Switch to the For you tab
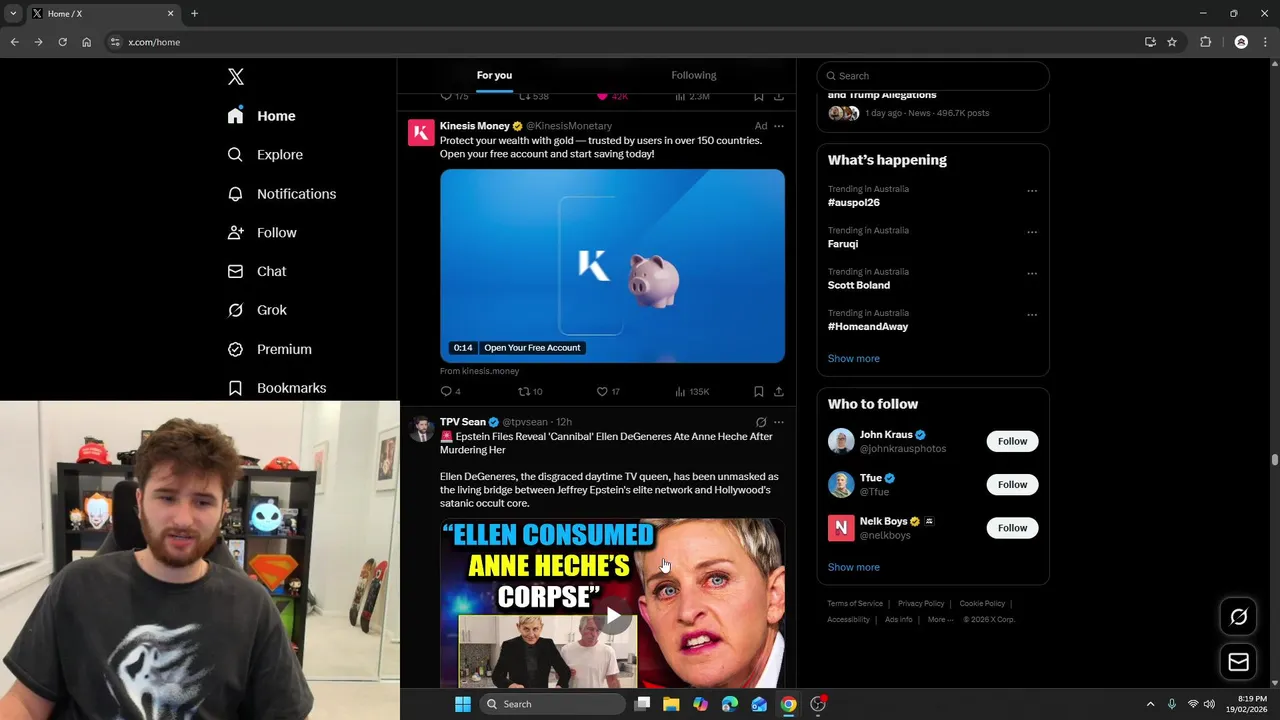 click(x=494, y=75)
